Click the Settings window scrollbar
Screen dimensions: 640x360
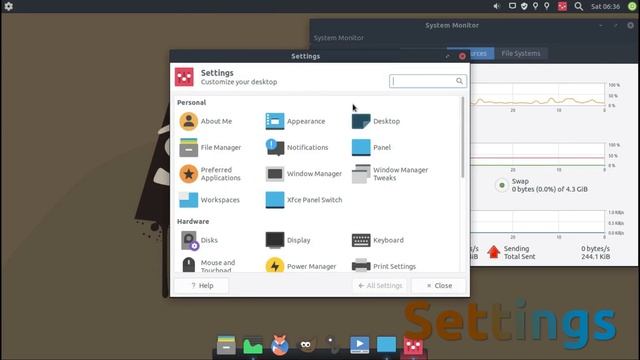pos(462,137)
